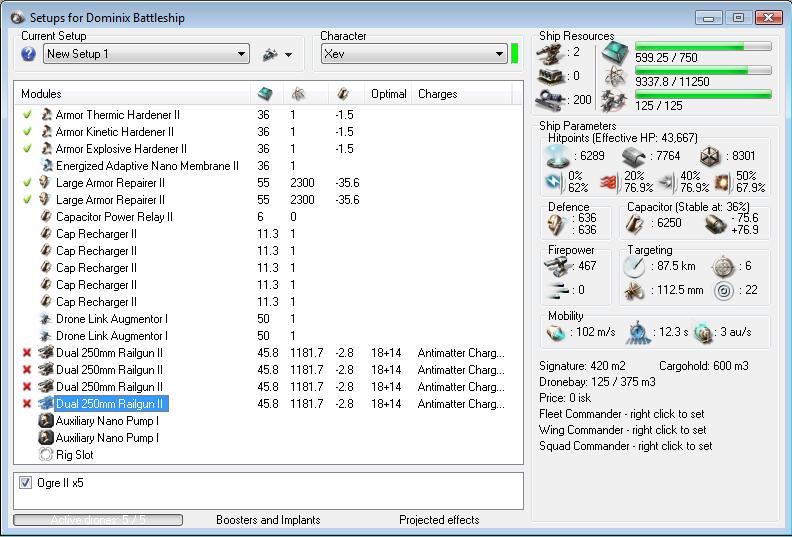Viewport: 792px width, 537px height.
Task: Click the Defence armor repair icon
Action: click(556, 224)
